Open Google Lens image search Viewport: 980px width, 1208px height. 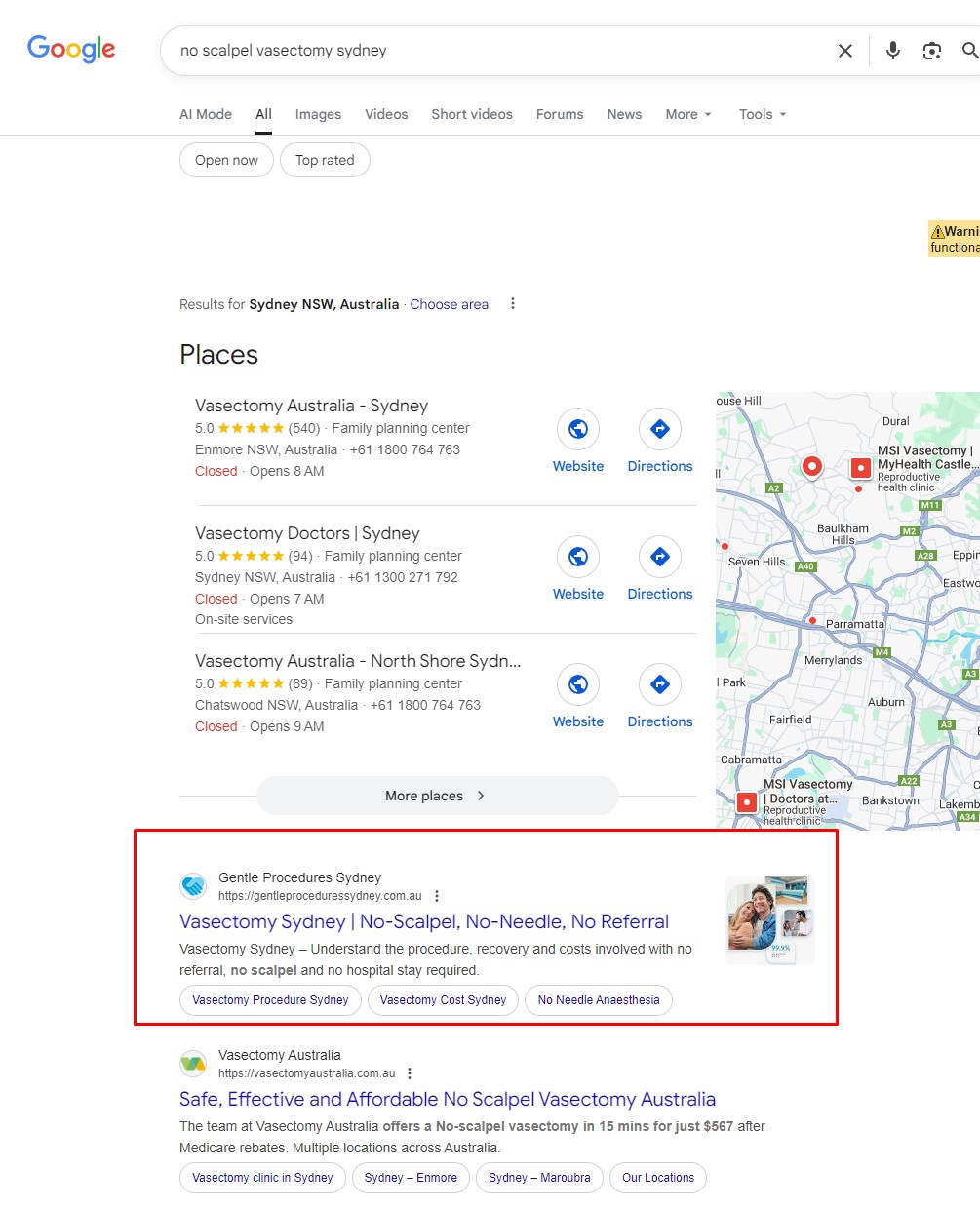tap(932, 51)
